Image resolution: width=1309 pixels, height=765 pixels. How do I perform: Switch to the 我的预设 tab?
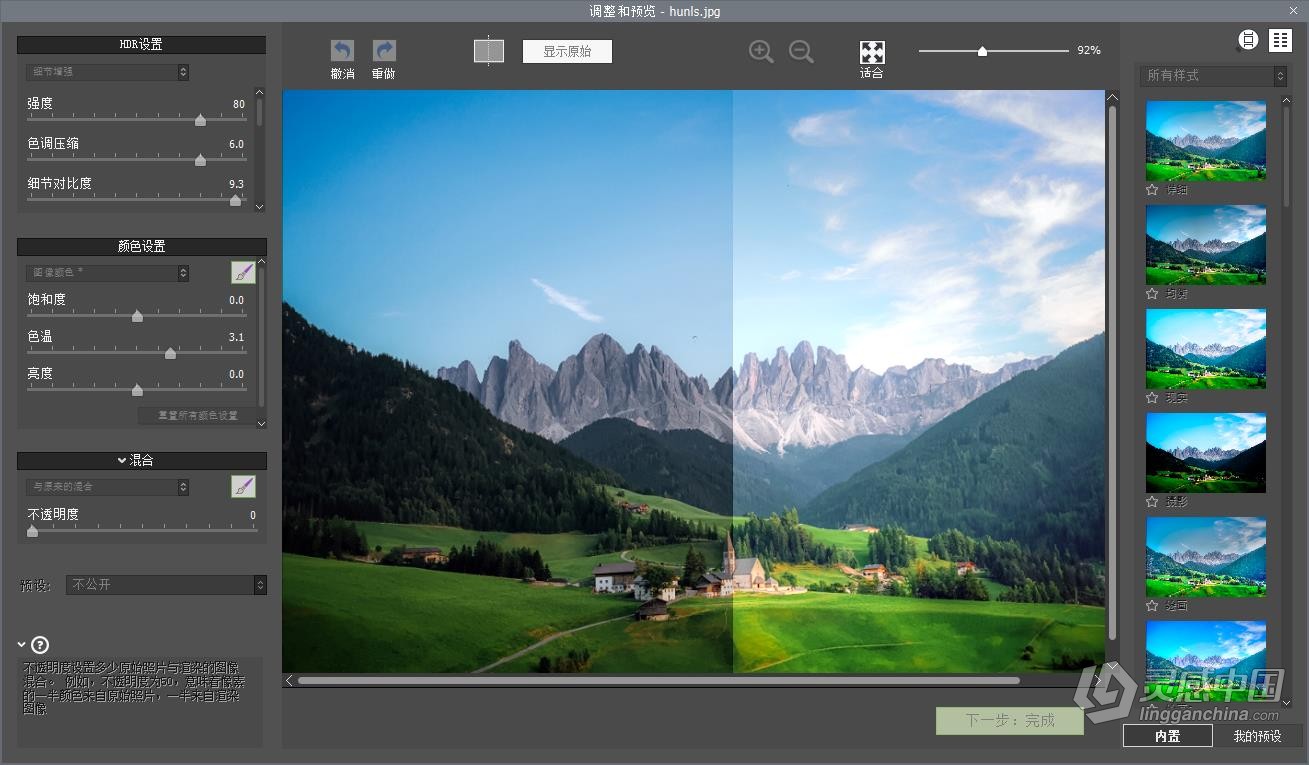pos(1257,736)
